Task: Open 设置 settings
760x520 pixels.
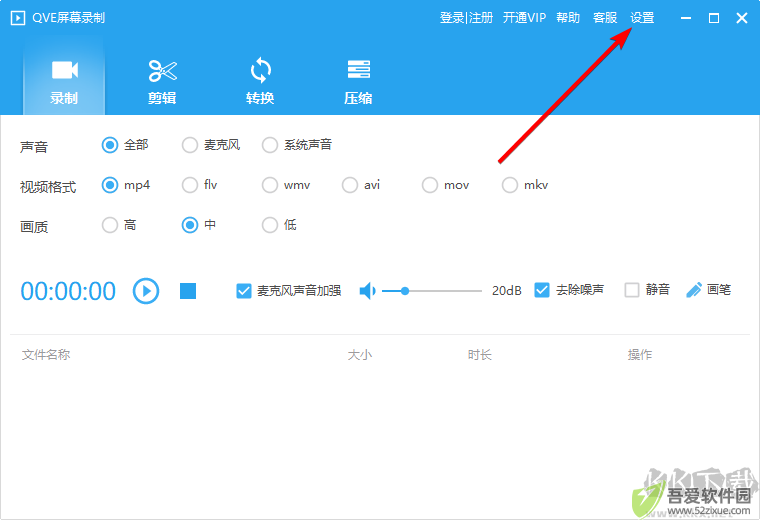Action: (642, 18)
